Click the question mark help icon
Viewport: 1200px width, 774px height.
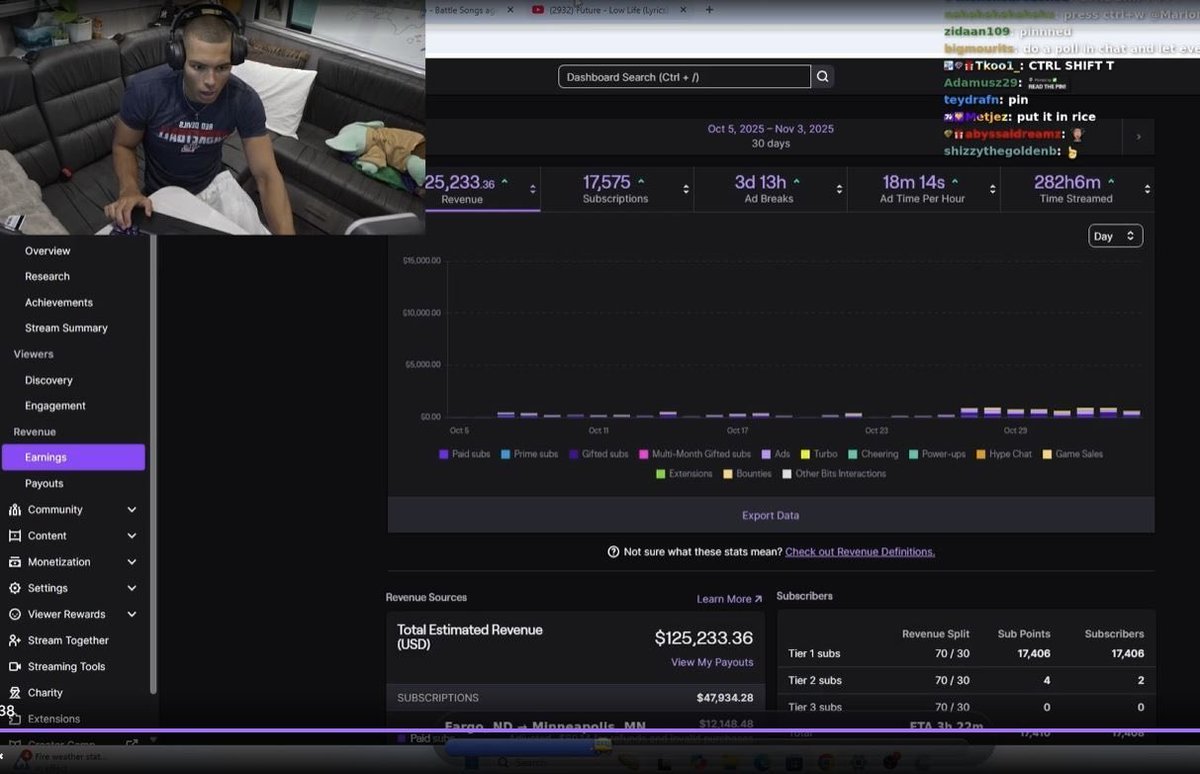(613, 552)
